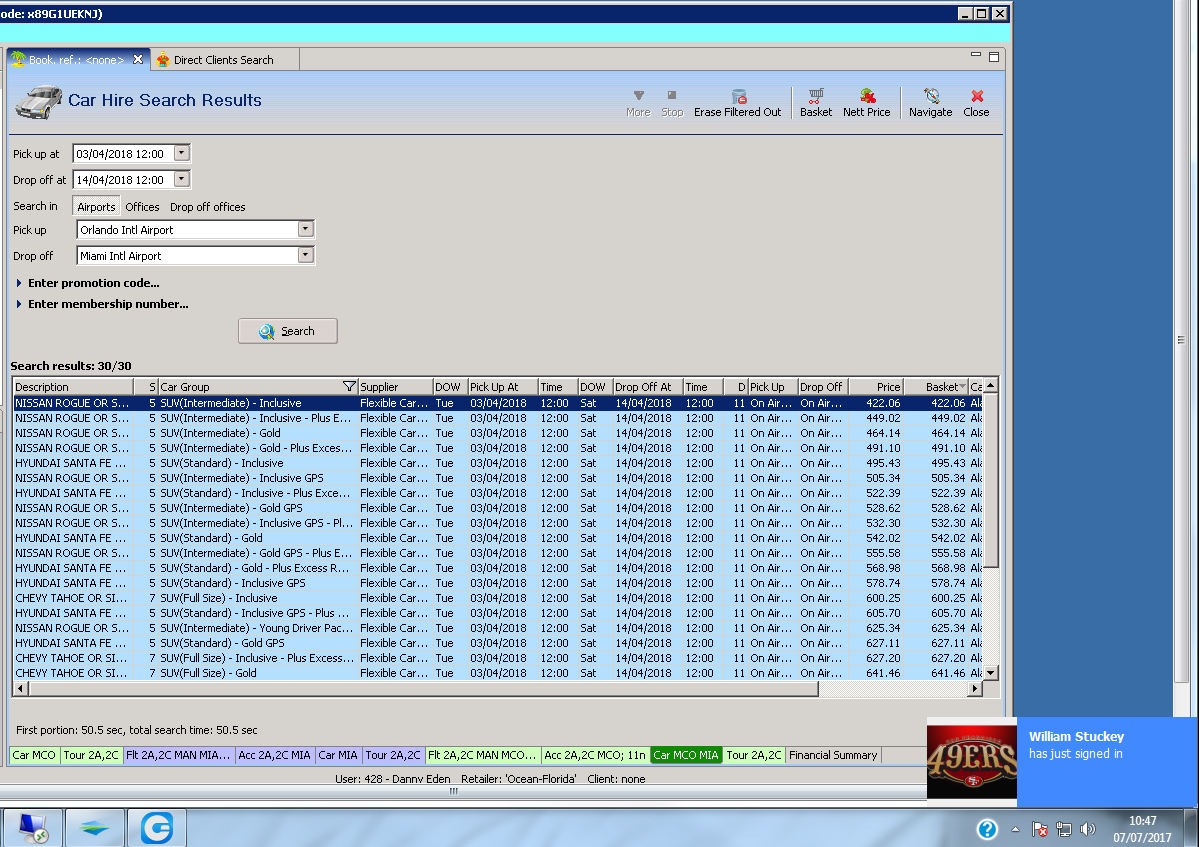Close the search results panel
The width and height of the screenshot is (1199, 847).
976,102
